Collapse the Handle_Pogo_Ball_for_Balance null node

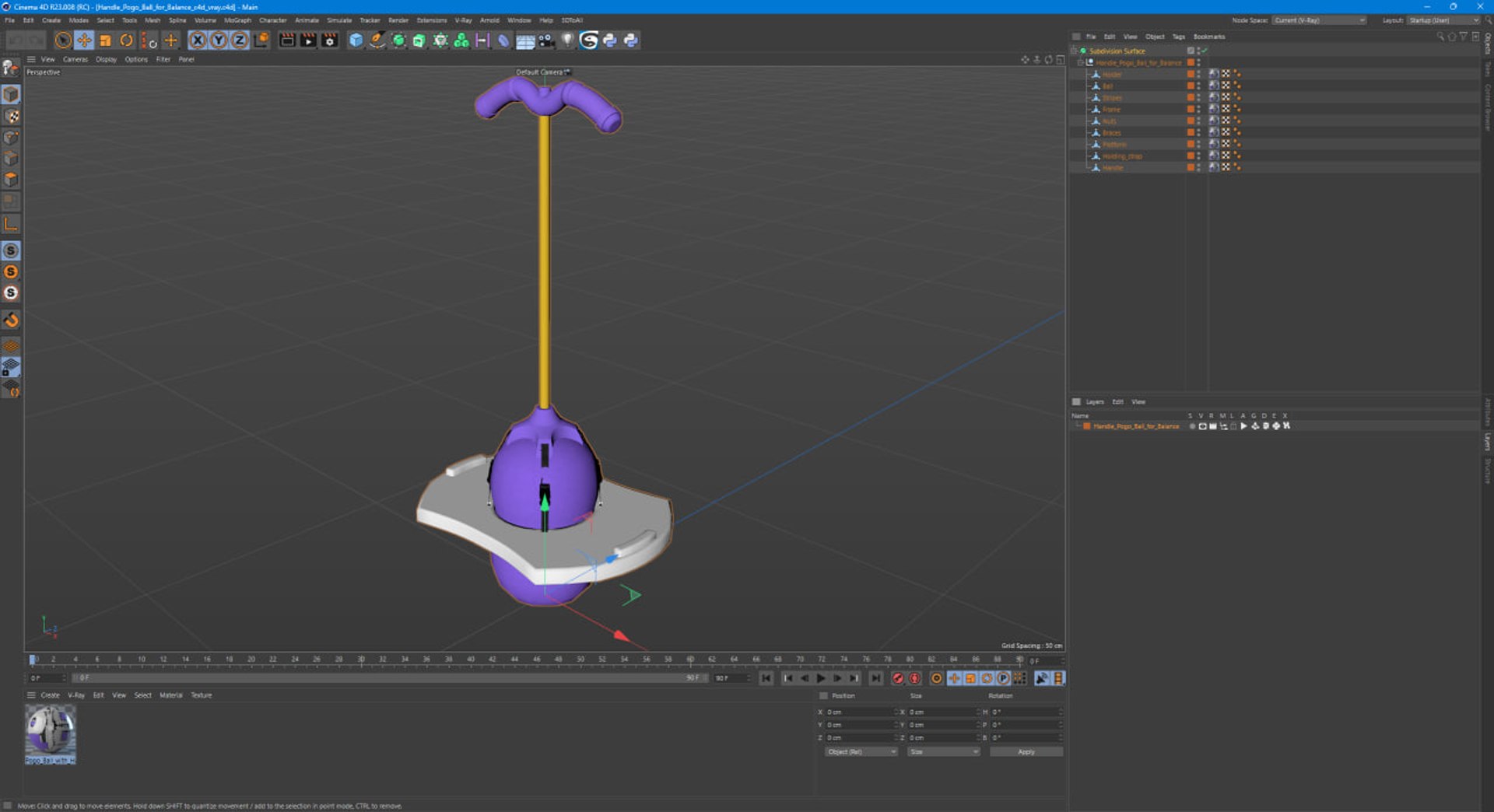point(1080,62)
